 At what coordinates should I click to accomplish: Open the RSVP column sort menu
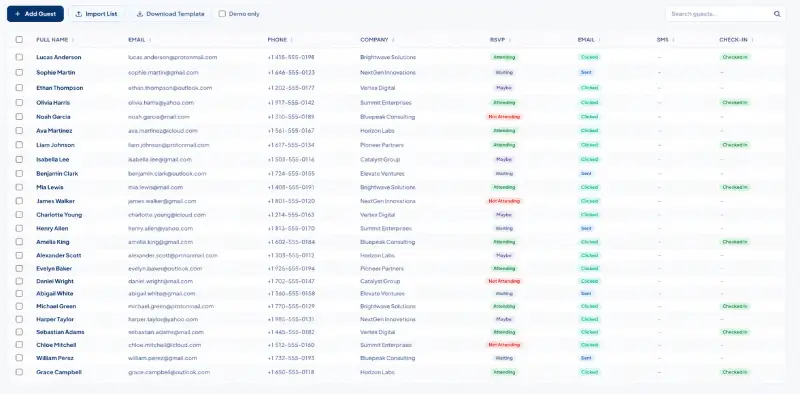tap(510, 40)
